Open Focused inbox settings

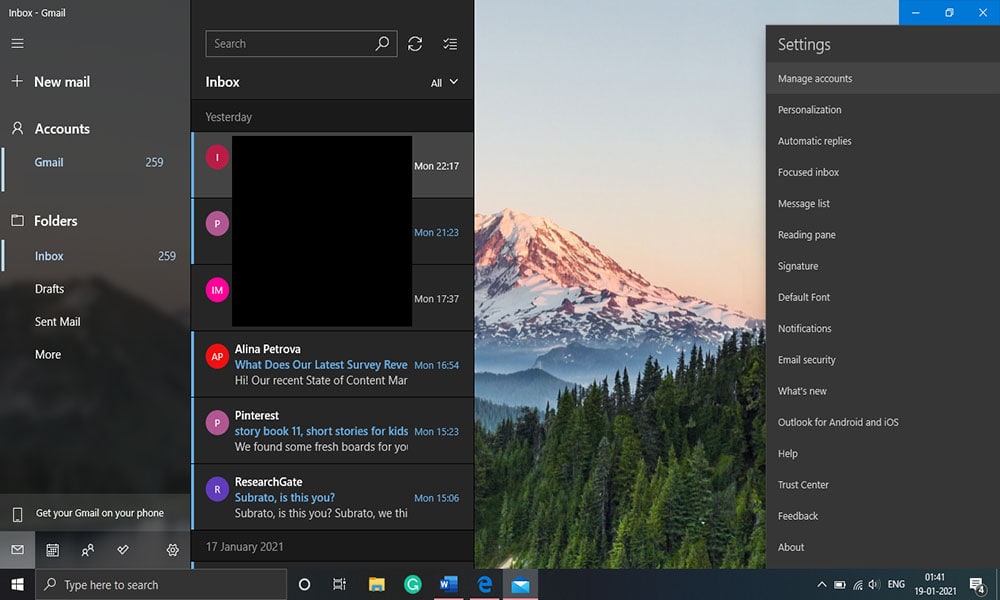coord(883,172)
